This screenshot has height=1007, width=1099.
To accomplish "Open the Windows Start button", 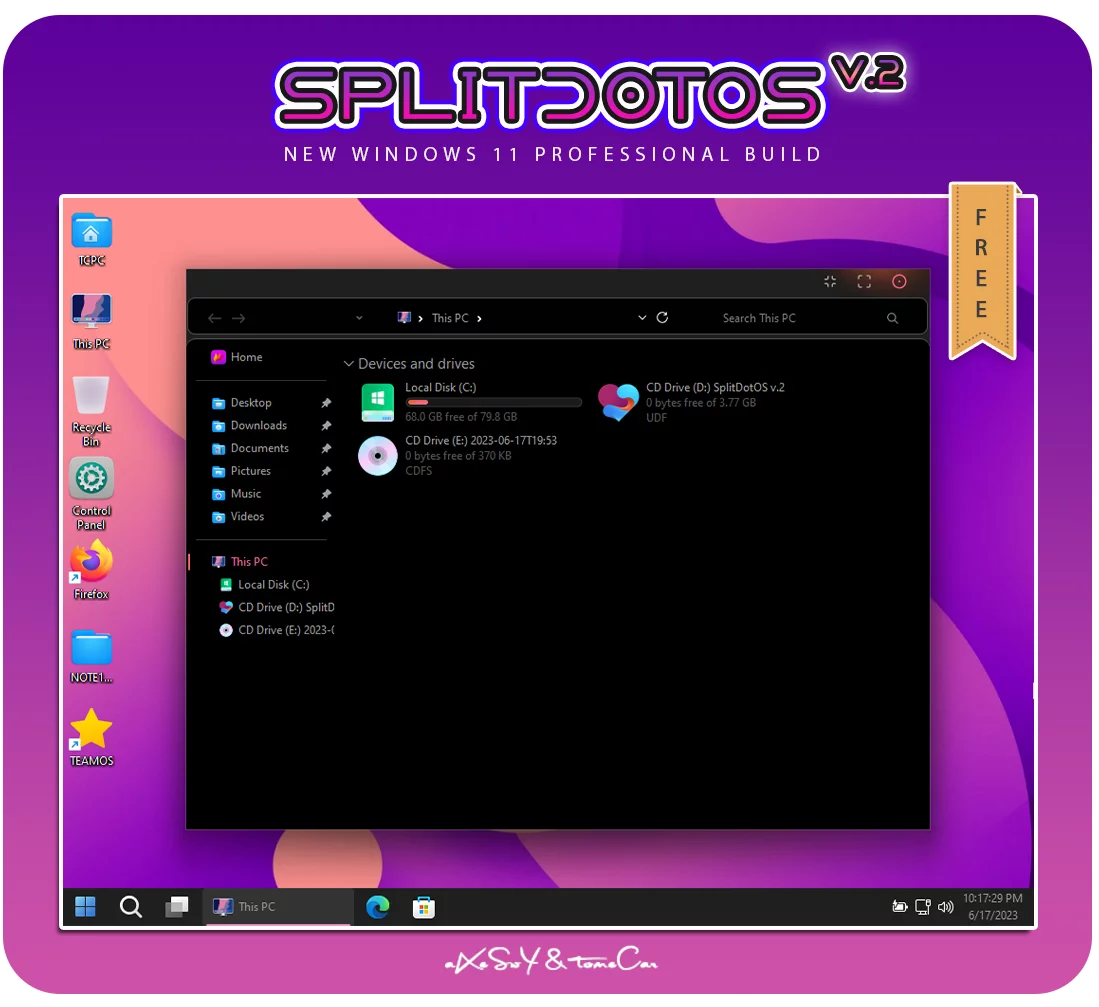I will [86, 907].
